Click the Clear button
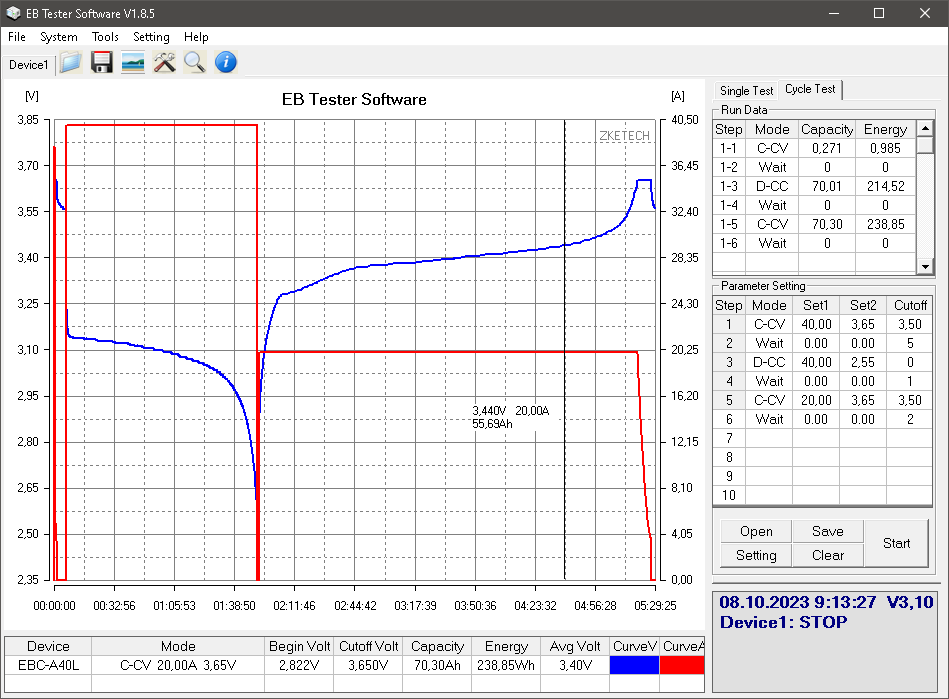Screen dimensions: 949x699 click(x=828, y=555)
